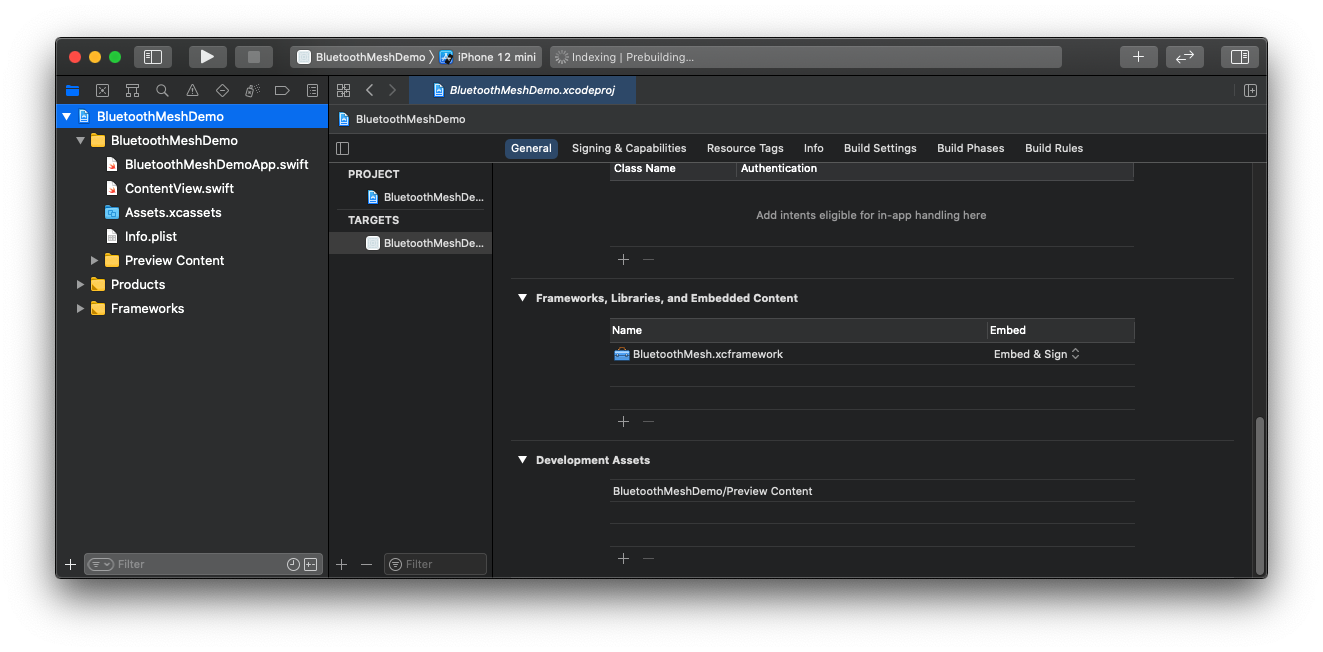Collapse the Development Assets section

[x=522, y=459]
